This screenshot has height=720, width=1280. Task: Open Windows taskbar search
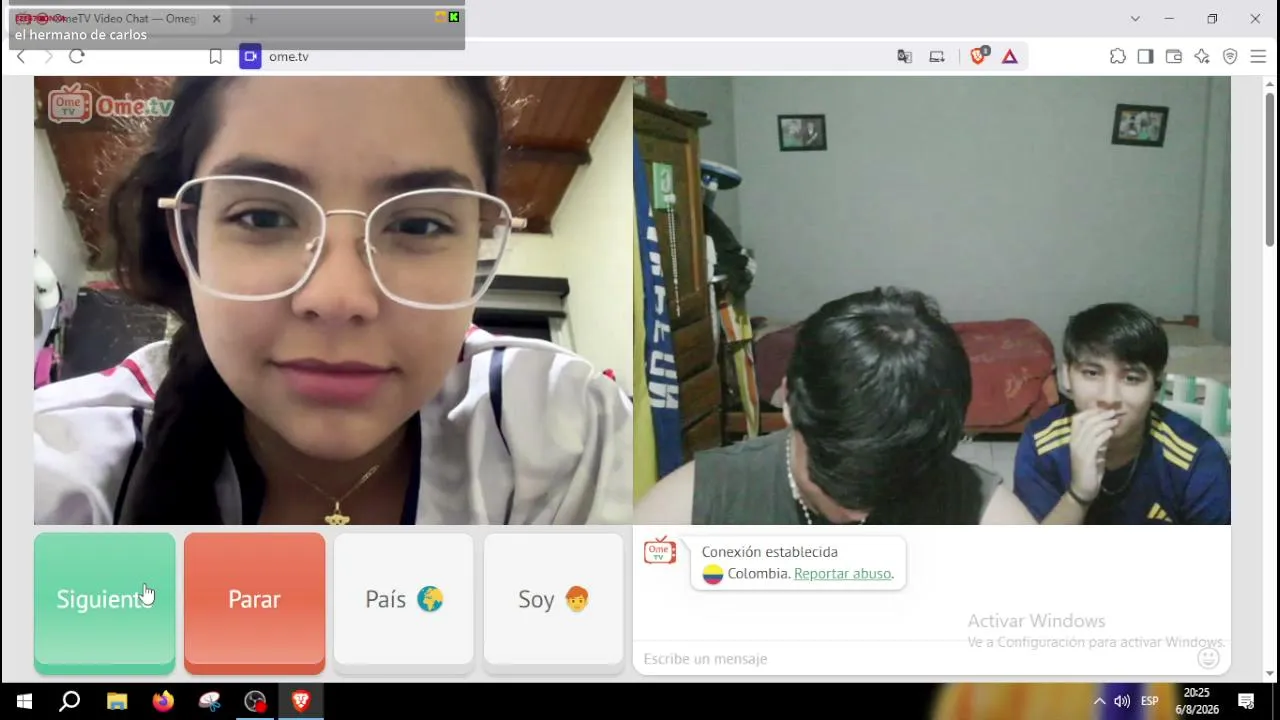point(69,701)
